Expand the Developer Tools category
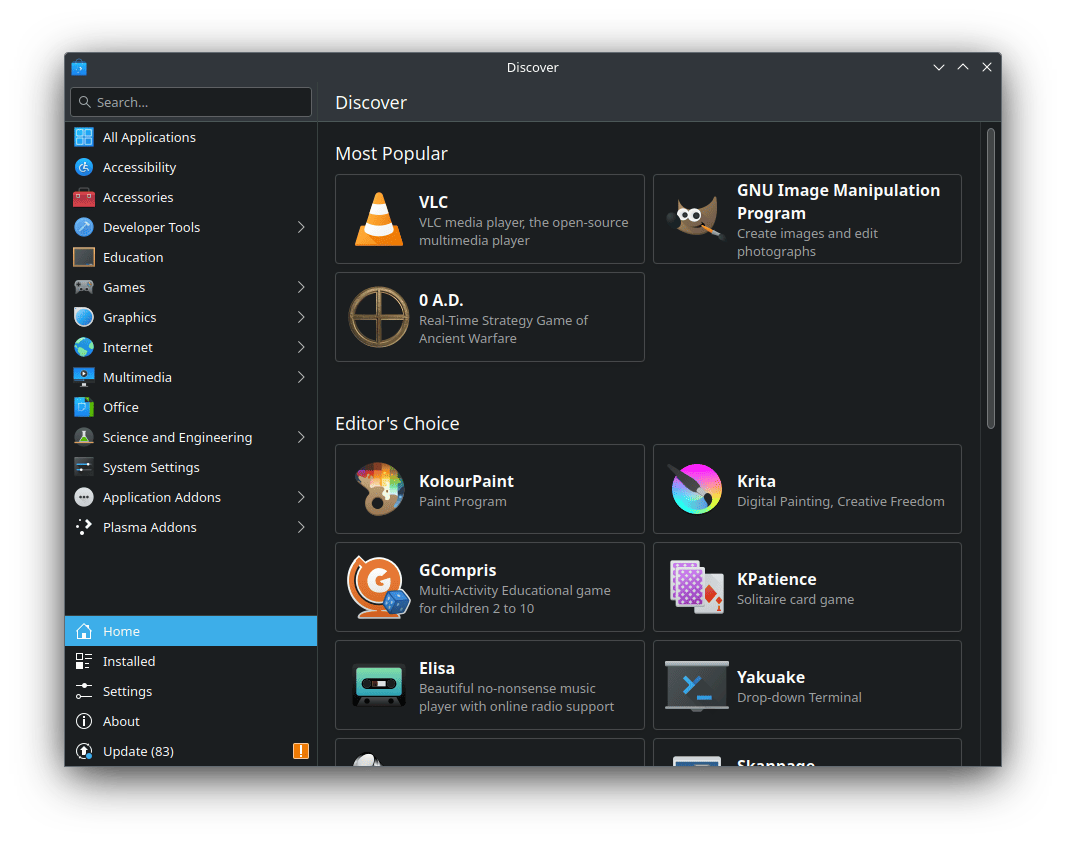The width and height of the screenshot is (1066, 843). (301, 227)
